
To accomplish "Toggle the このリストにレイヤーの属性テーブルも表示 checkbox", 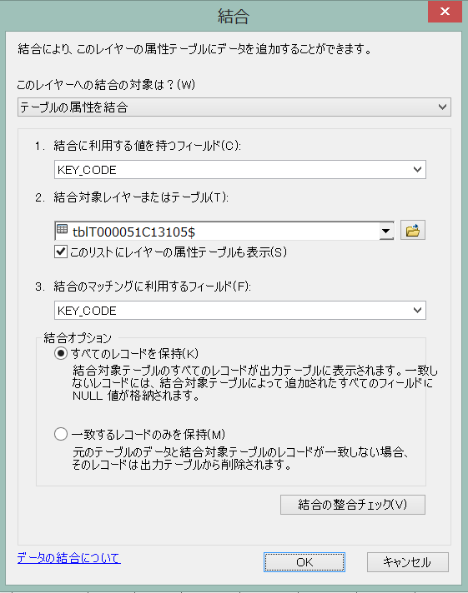I will (x=61, y=252).
